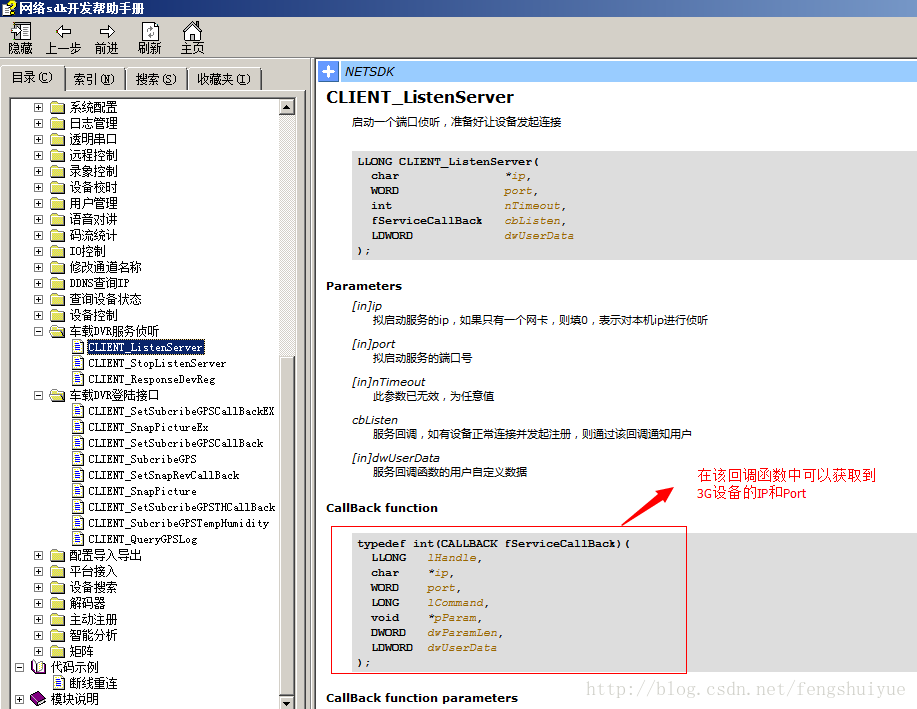
Task: Click the [in]dwUserData parameter name
Action: [x=396, y=458]
